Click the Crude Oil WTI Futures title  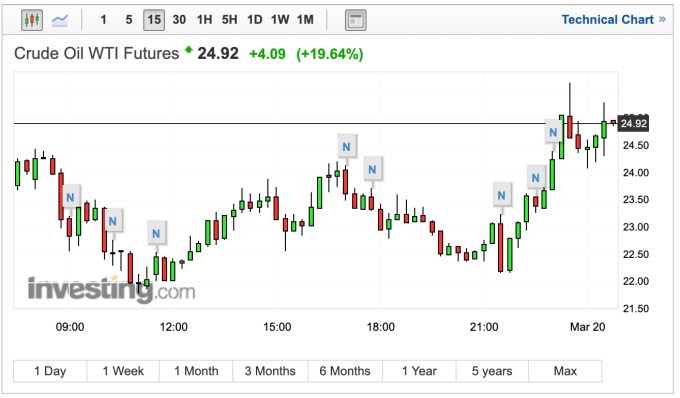click(96, 54)
